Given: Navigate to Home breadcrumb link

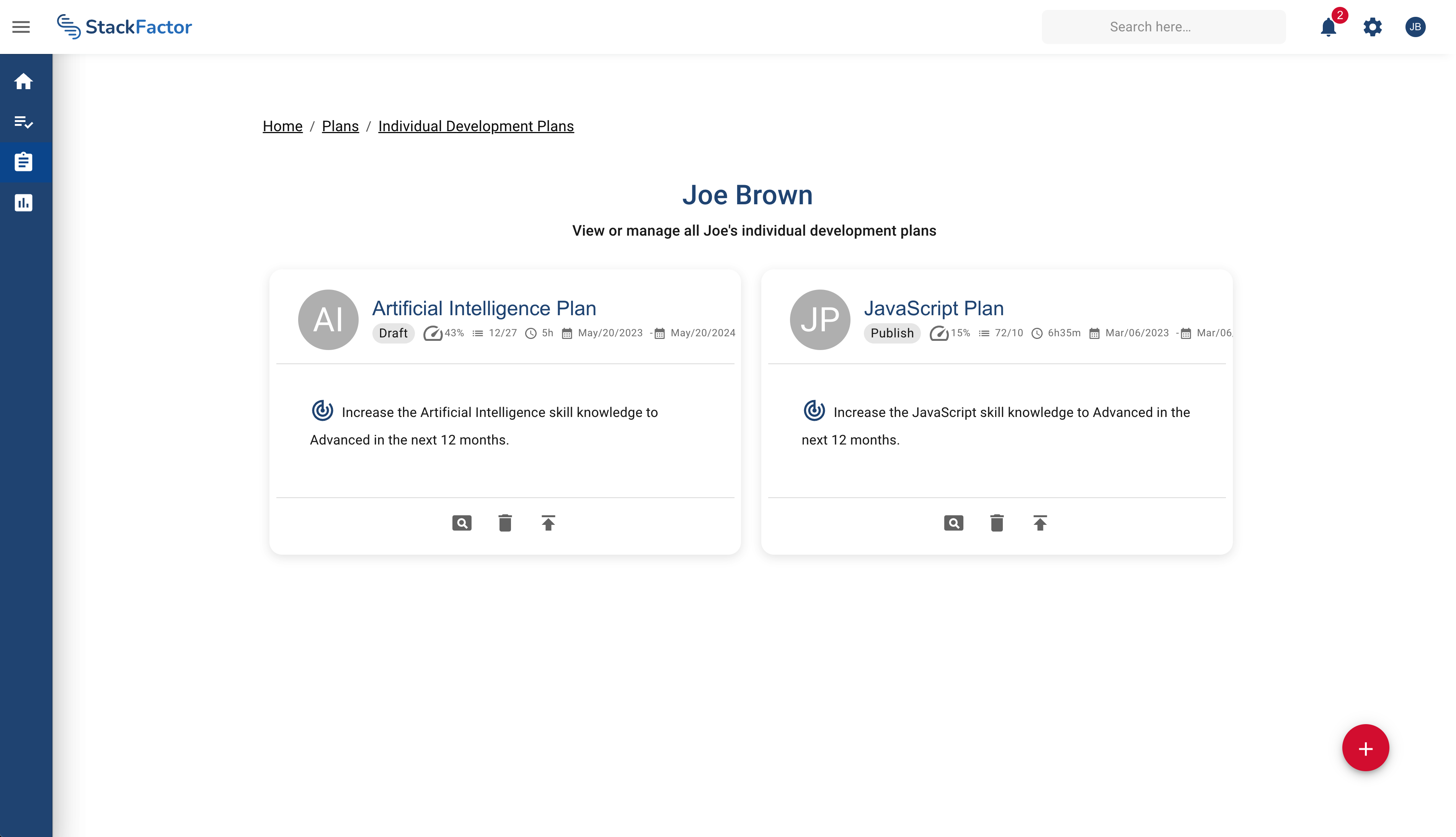Looking at the screenshot, I should click(282, 126).
